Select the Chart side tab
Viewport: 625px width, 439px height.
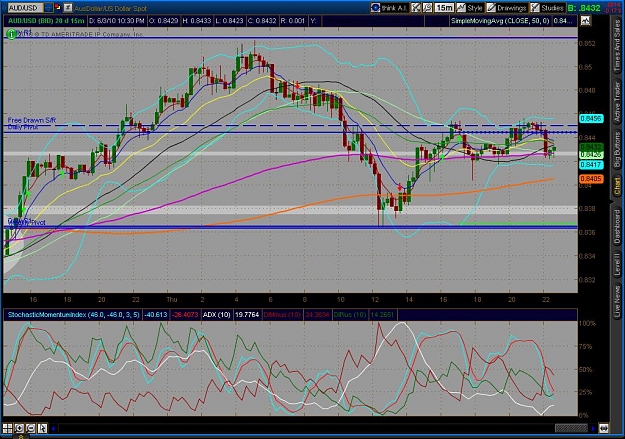(x=617, y=187)
